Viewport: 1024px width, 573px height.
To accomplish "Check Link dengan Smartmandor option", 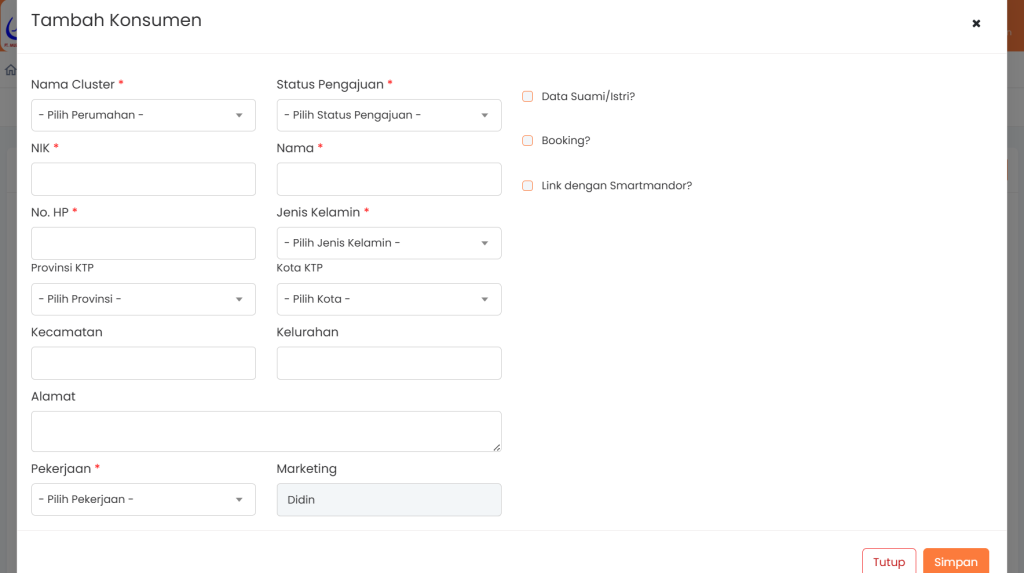I will (x=528, y=186).
